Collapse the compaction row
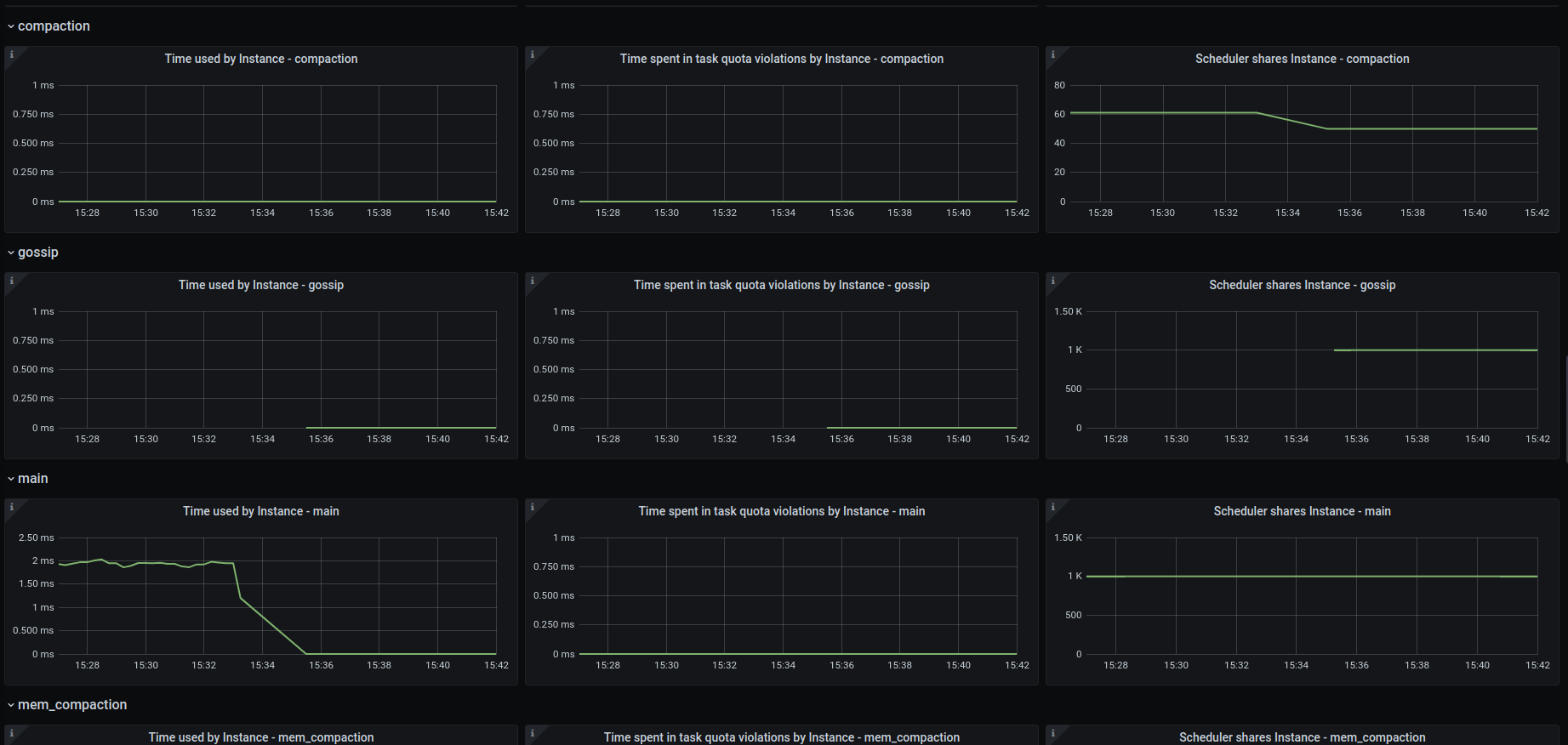 pos(48,26)
